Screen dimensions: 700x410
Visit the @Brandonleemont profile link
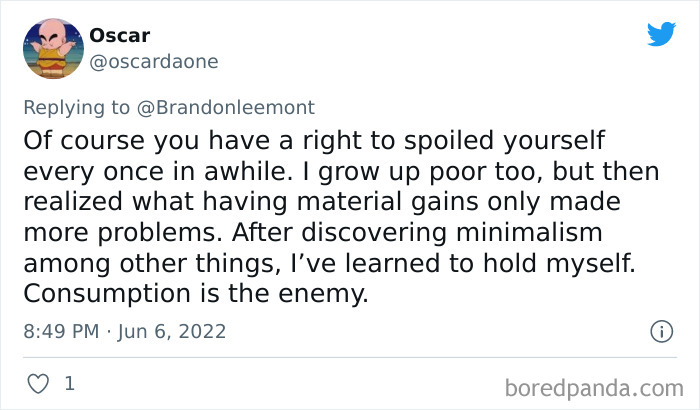(225, 108)
